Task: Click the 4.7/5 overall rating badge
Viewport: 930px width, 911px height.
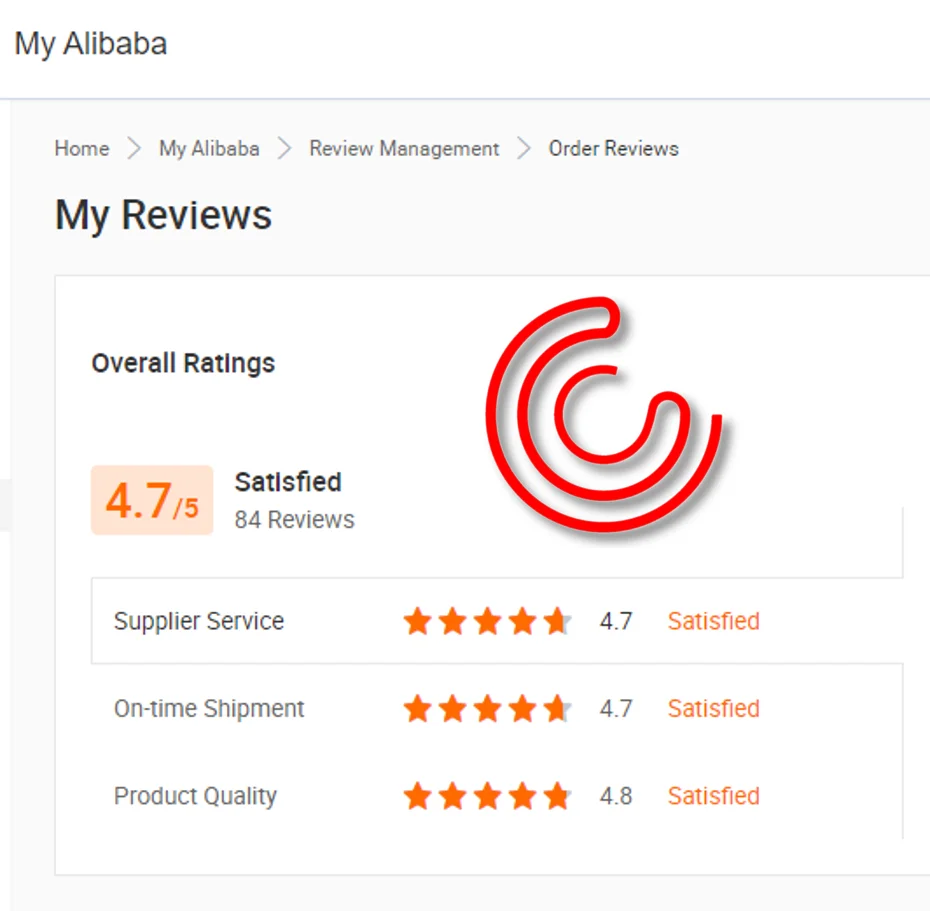Action: coord(151,500)
